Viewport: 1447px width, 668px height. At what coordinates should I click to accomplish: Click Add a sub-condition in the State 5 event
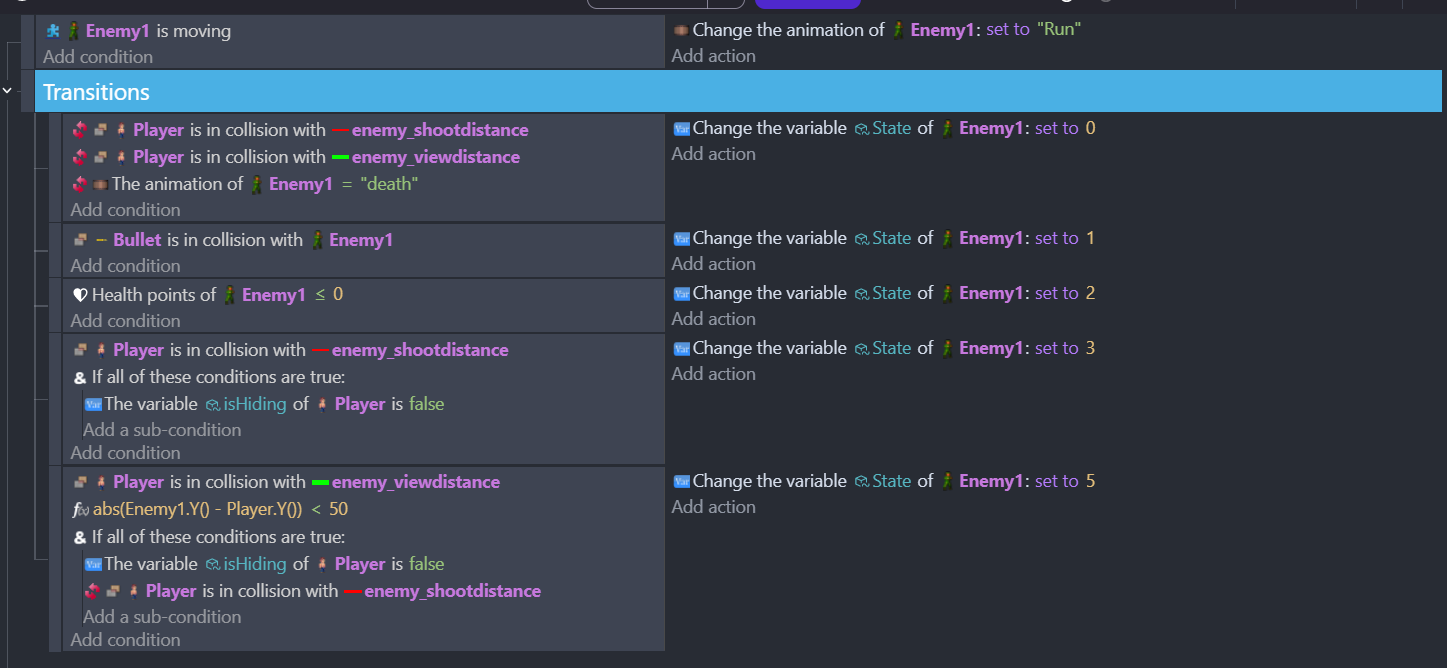(x=162, y=617)
